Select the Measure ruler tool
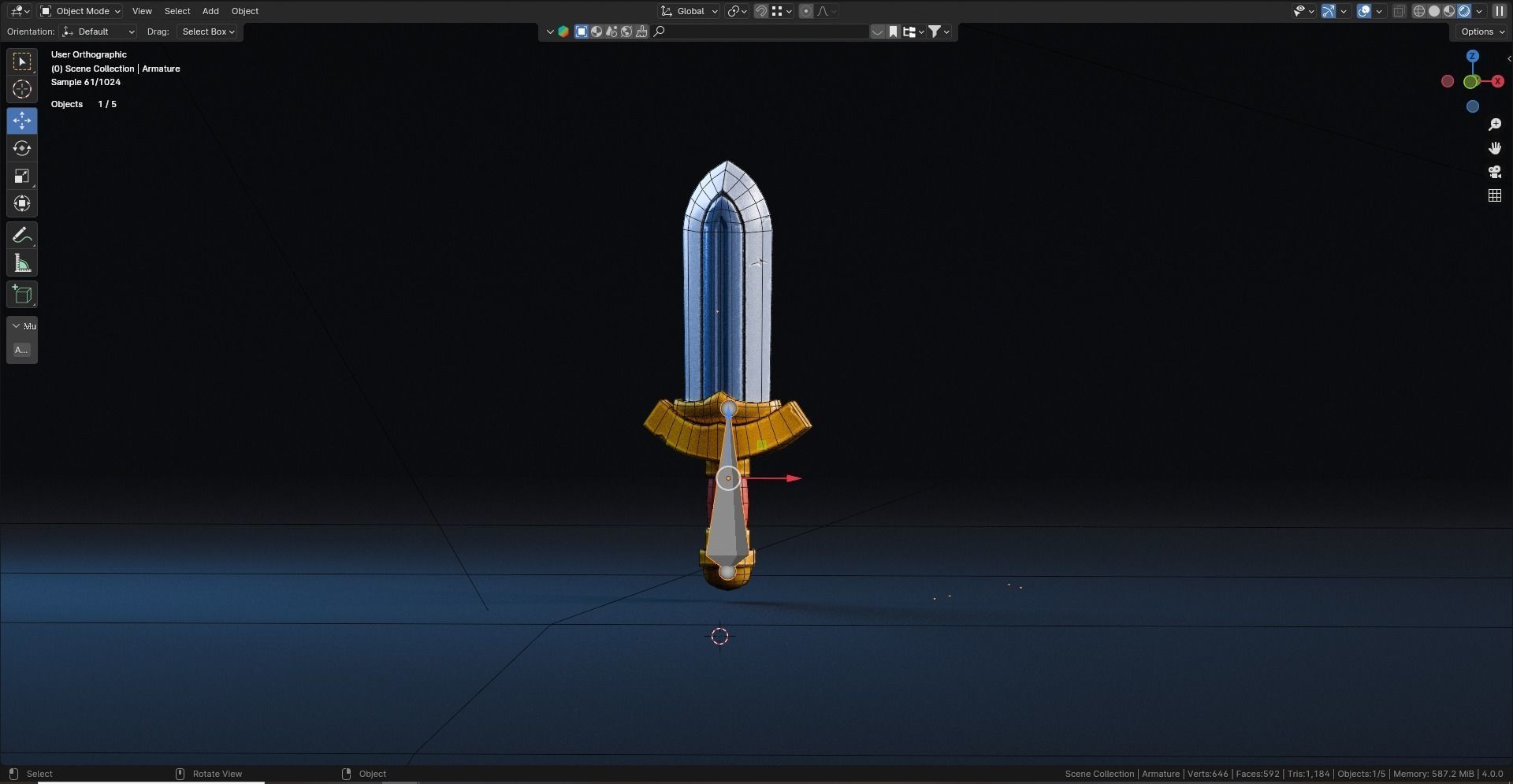Screen dimensions: 1513x784 pyautogui.click(x=22, y=263)
